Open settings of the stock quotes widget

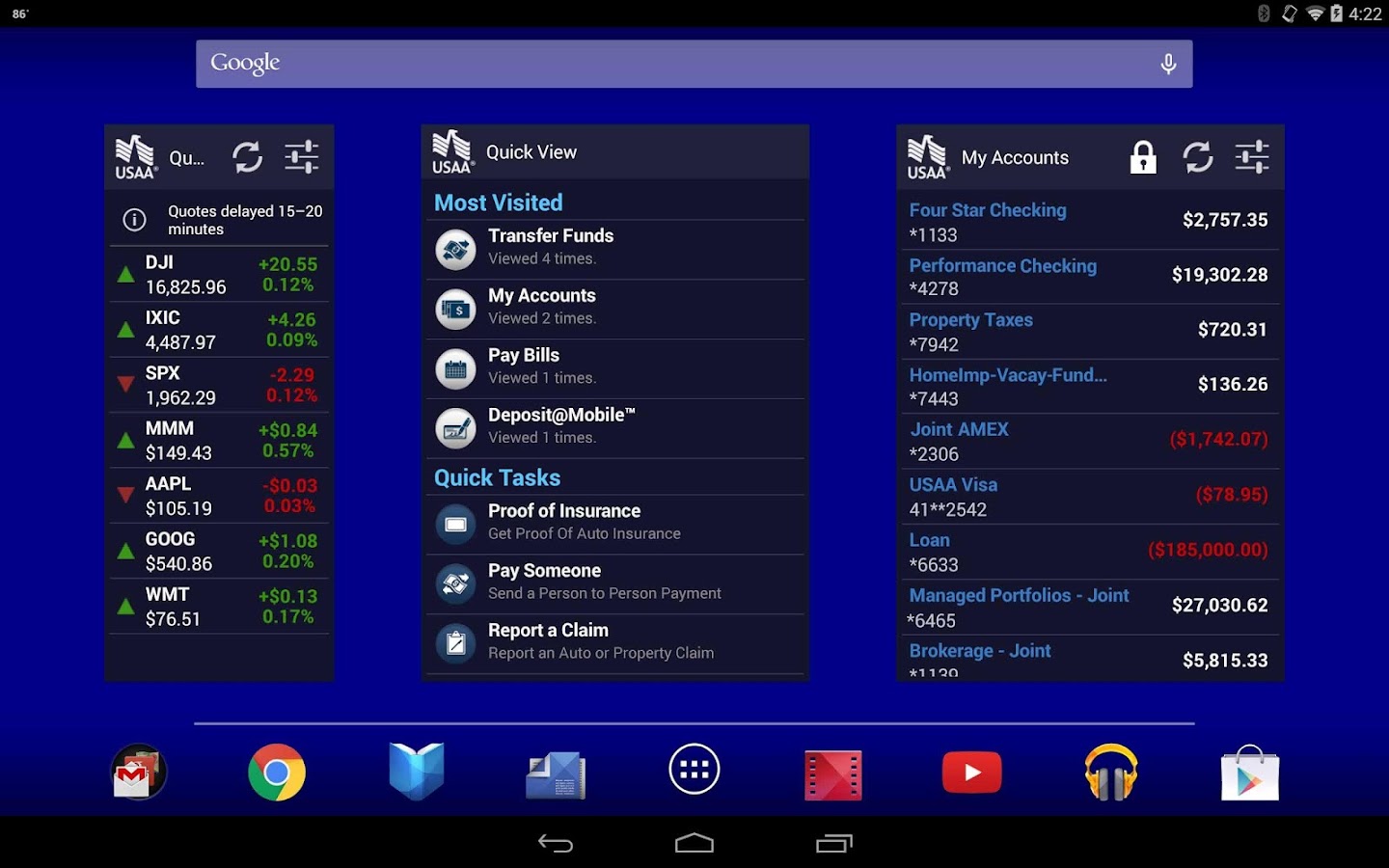[302, 156]
